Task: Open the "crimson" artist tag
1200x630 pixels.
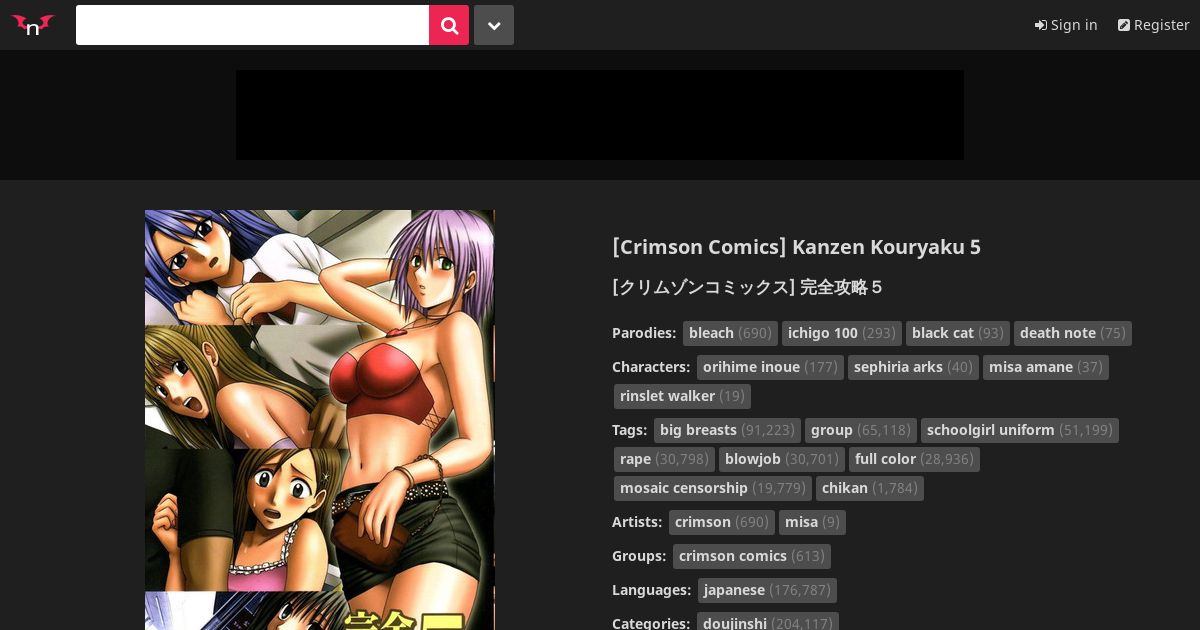Action: (722, 522)
